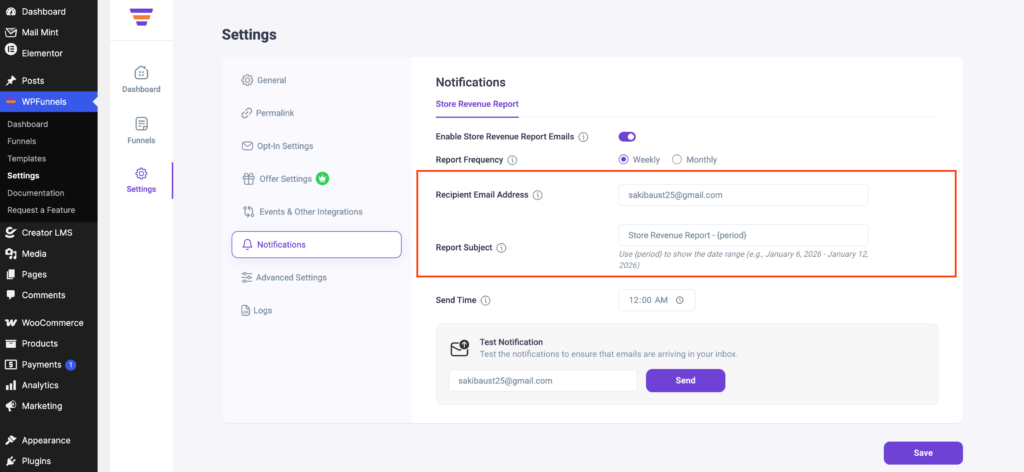
Task: Open Dashboard via house icon in WPFunnels sidebar
Action: click(141, 72)
